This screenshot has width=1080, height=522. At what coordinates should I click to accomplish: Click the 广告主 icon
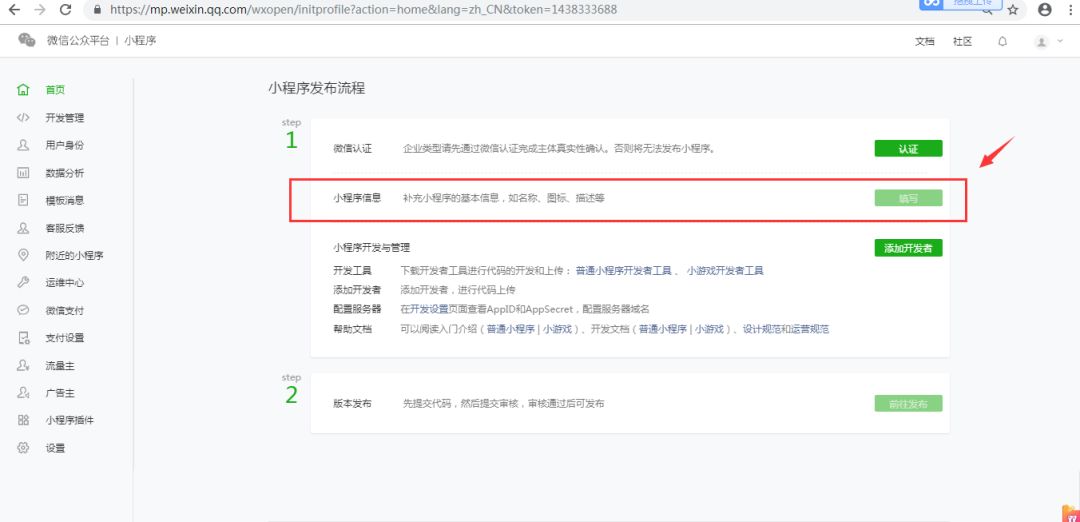coord(23,393)
